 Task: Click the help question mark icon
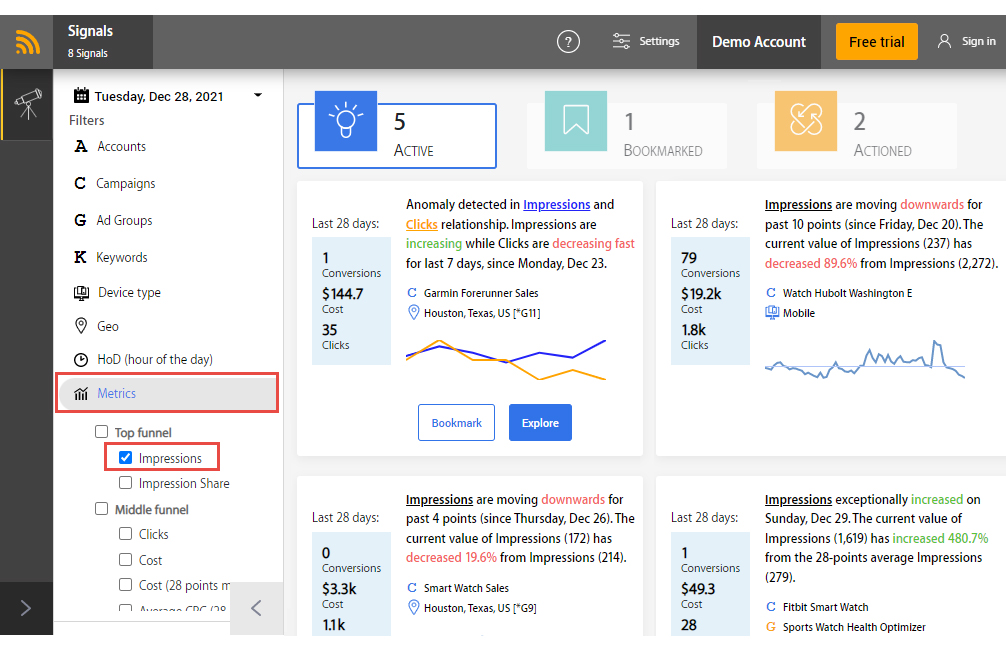pyautogui.click(x=568, y=42)
